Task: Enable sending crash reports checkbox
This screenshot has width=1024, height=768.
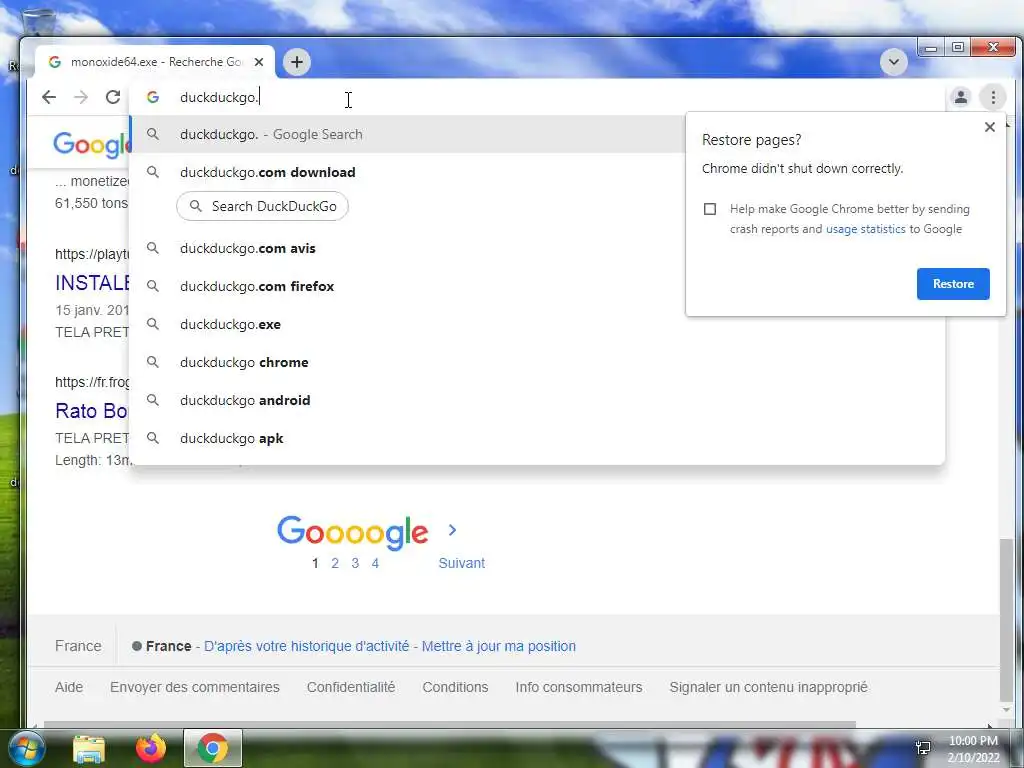Action: (710, 209)
